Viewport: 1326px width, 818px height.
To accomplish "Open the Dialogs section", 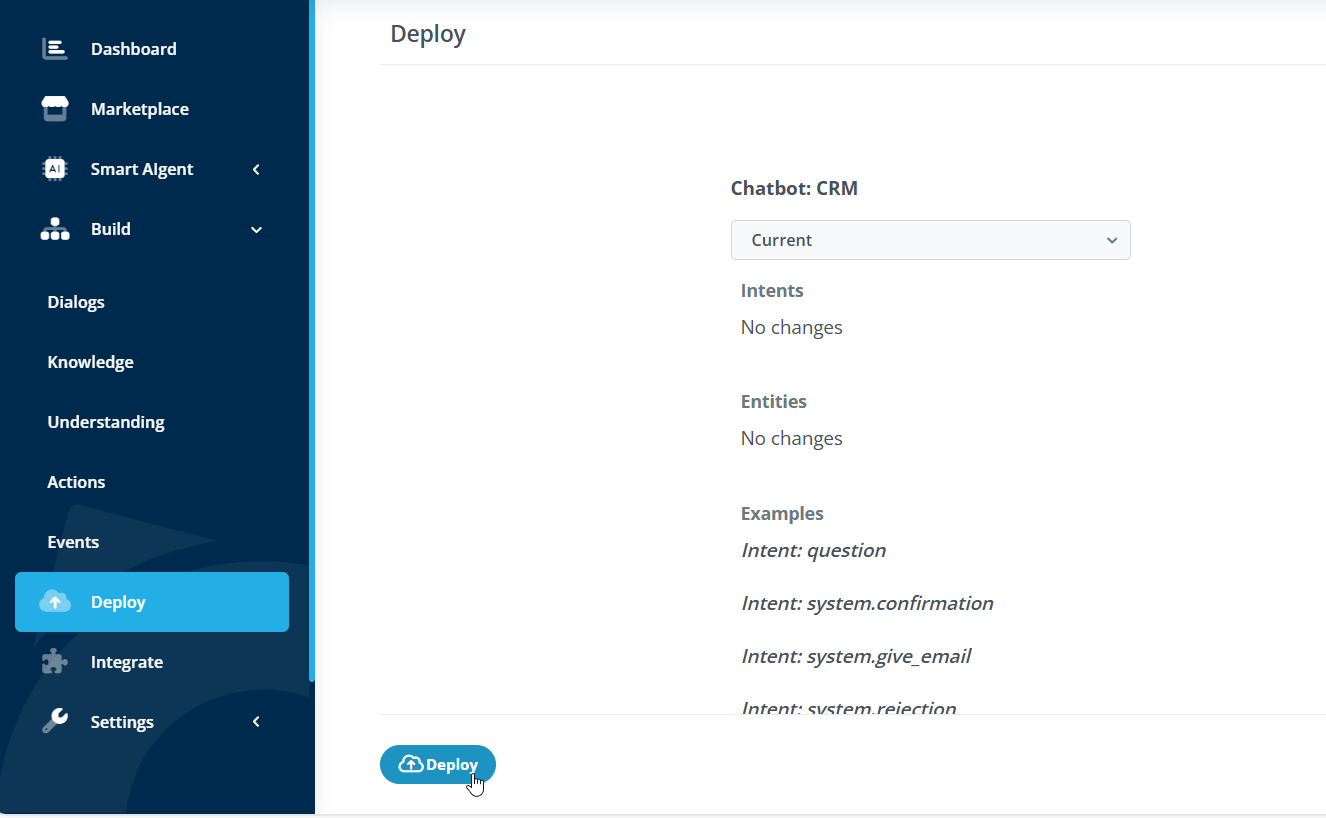I will [x=76, y=302].
